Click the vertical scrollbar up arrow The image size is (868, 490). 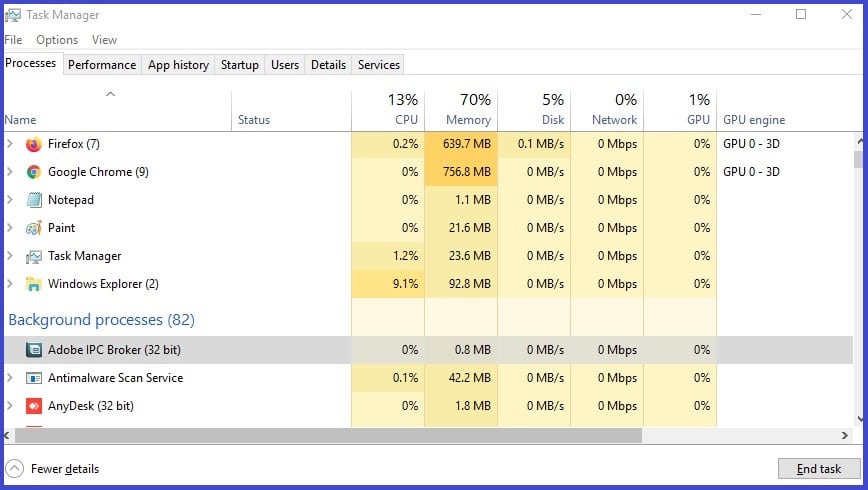[859, 141]
